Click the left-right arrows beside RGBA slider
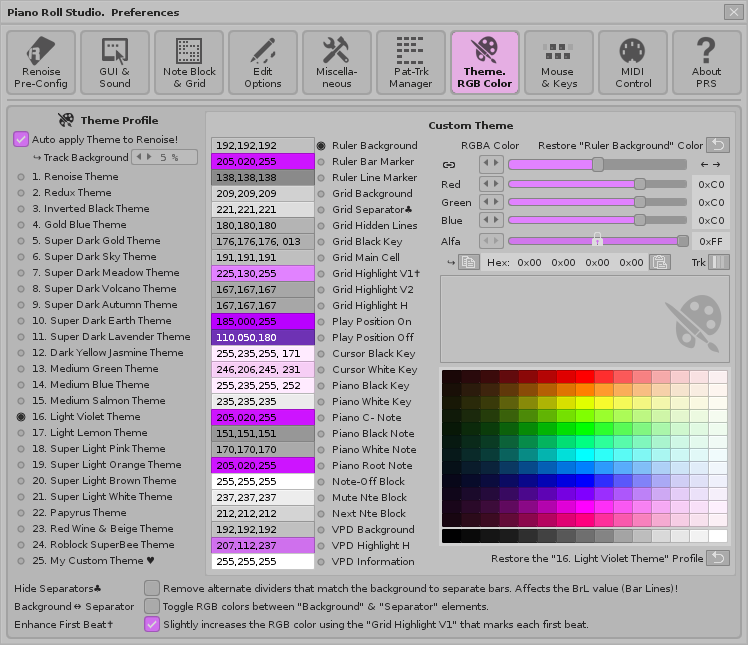748x645 pixels. 710,165
